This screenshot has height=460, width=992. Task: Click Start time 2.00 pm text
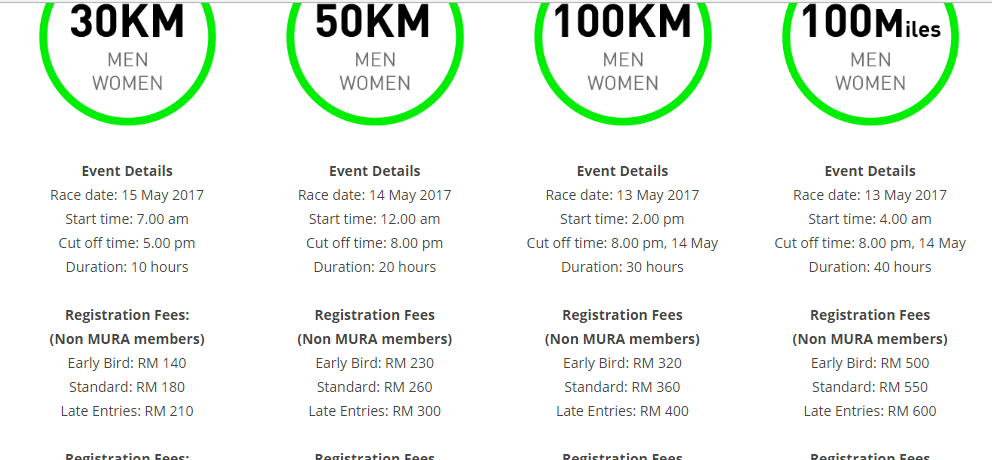point(623,219)
